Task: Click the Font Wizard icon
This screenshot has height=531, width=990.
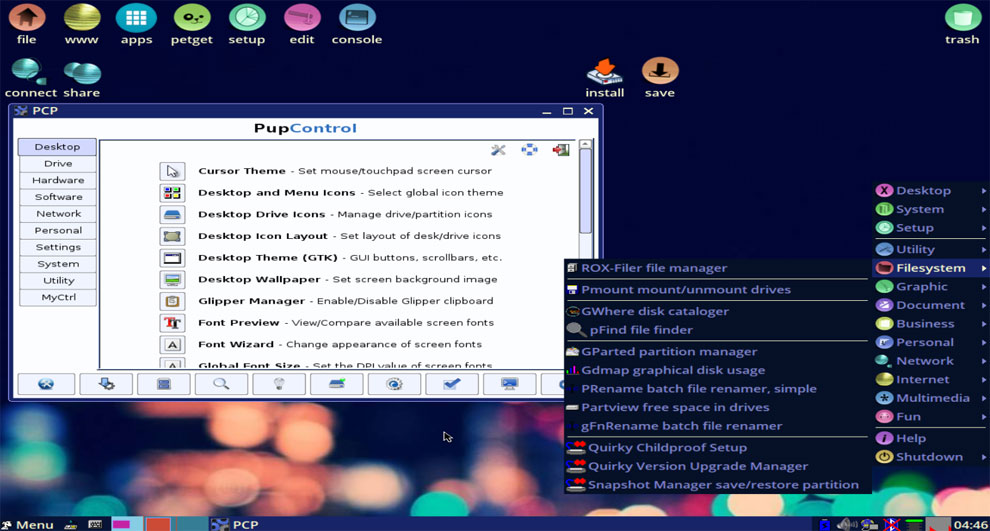Action: [172, 344]
